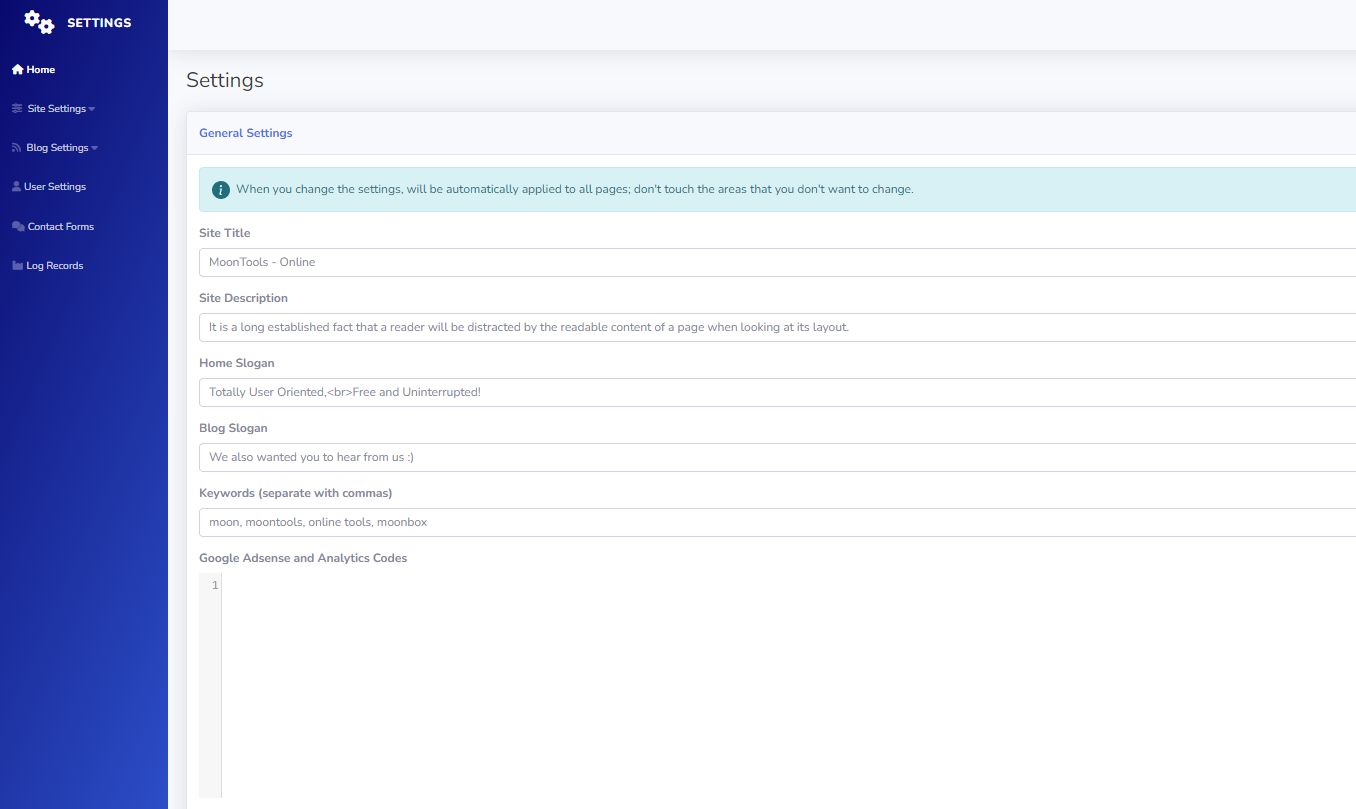Go to Home in the sidebar
Image resolution: width=1356 pixels, height=809 pixels.
[33, 70]
